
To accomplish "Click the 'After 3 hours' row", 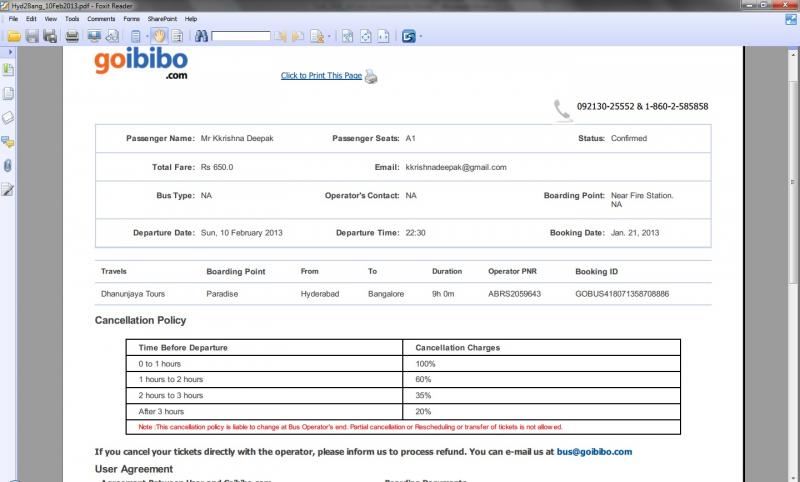I will [403, 412].
